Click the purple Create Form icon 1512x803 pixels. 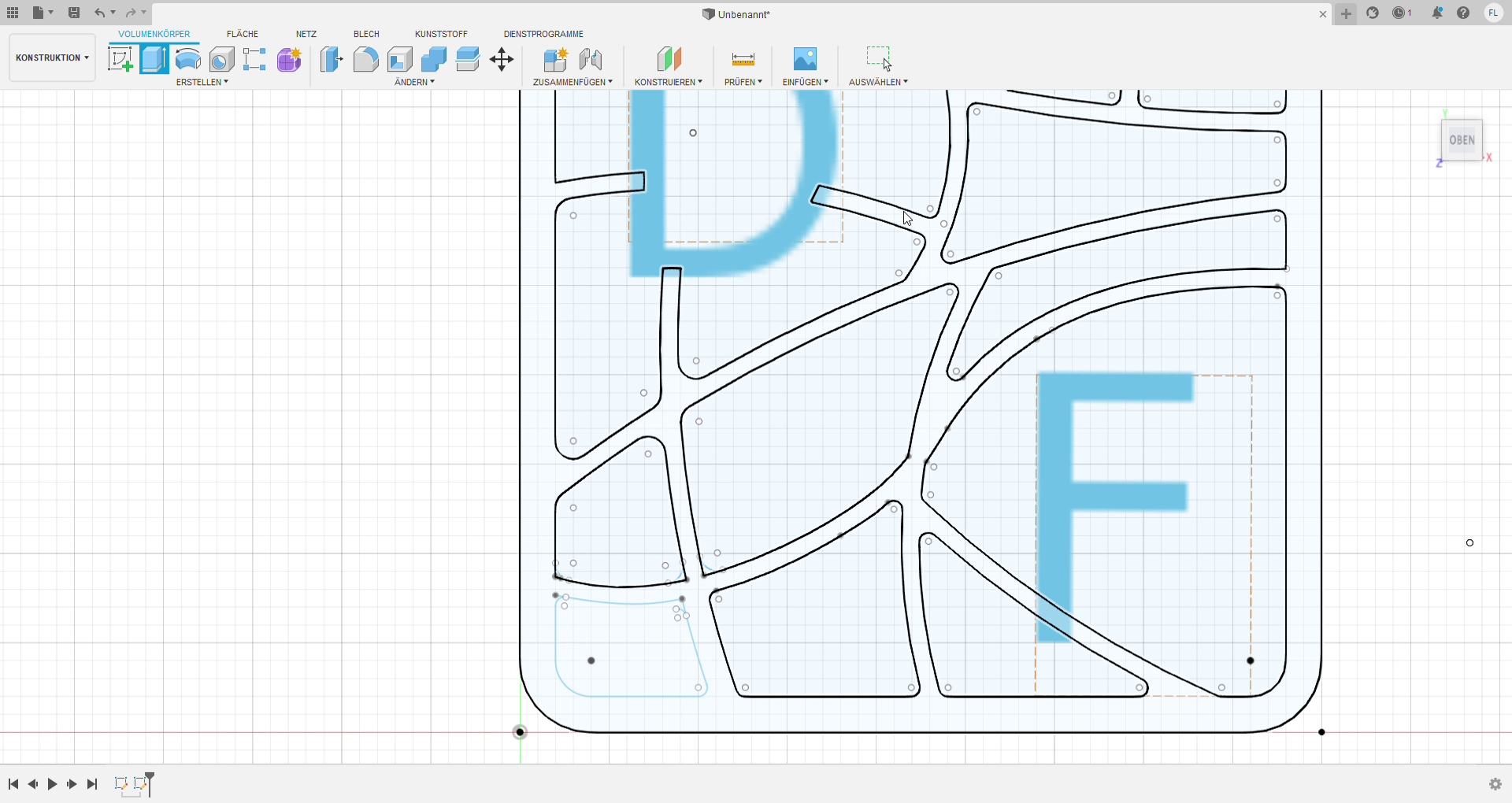click(289, 59)
